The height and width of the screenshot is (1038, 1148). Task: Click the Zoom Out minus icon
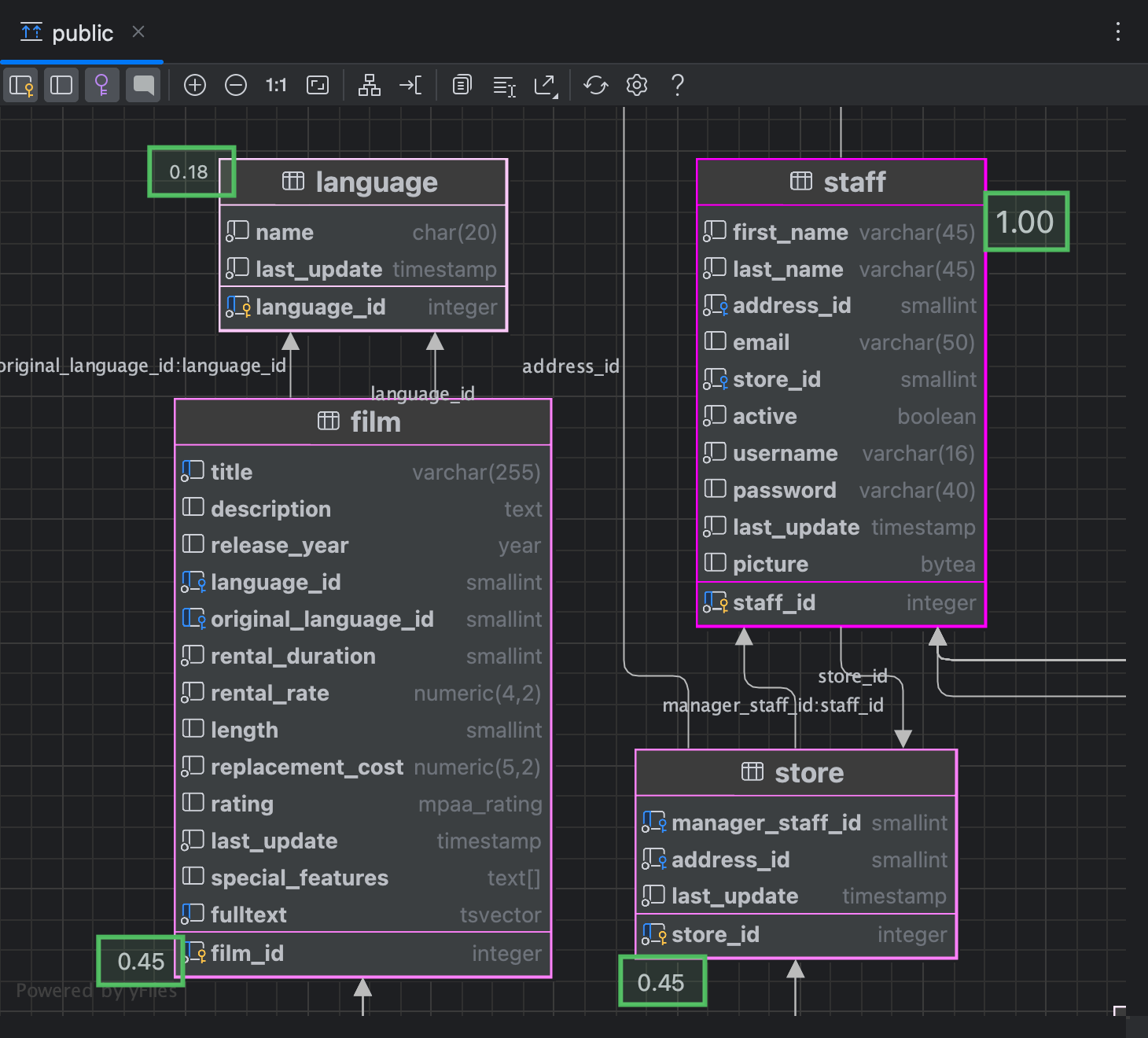click(x=236, y=85)
